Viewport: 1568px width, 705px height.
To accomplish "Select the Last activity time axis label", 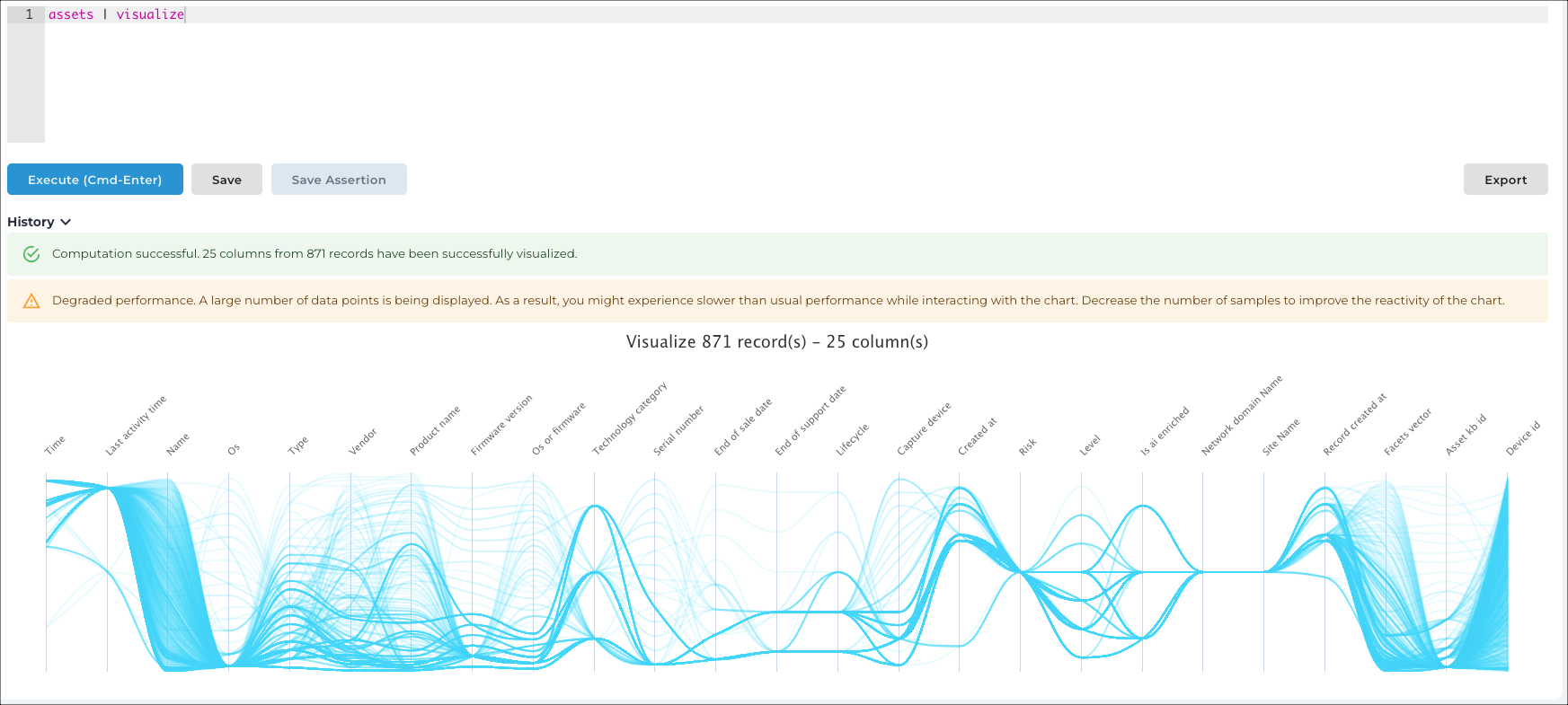I will point(136,426).
